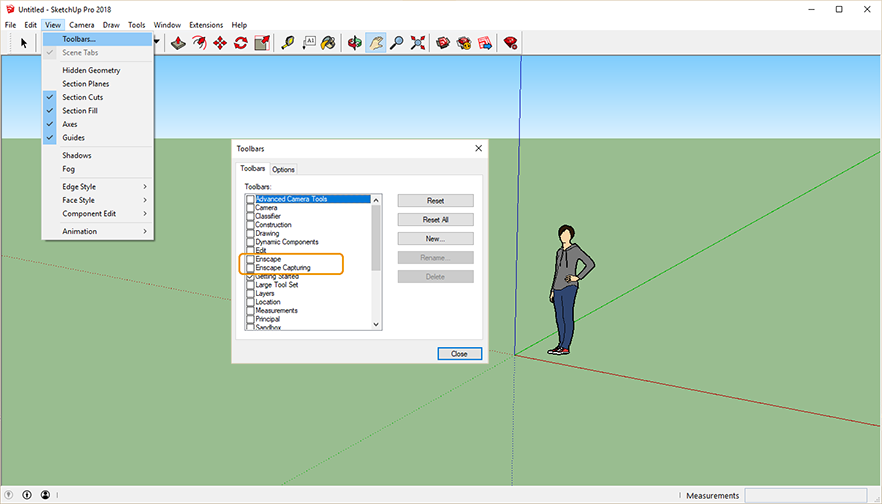The image size is (882, 504).
Task: Click the New... toolbar button
Action: tap(435, 238)
